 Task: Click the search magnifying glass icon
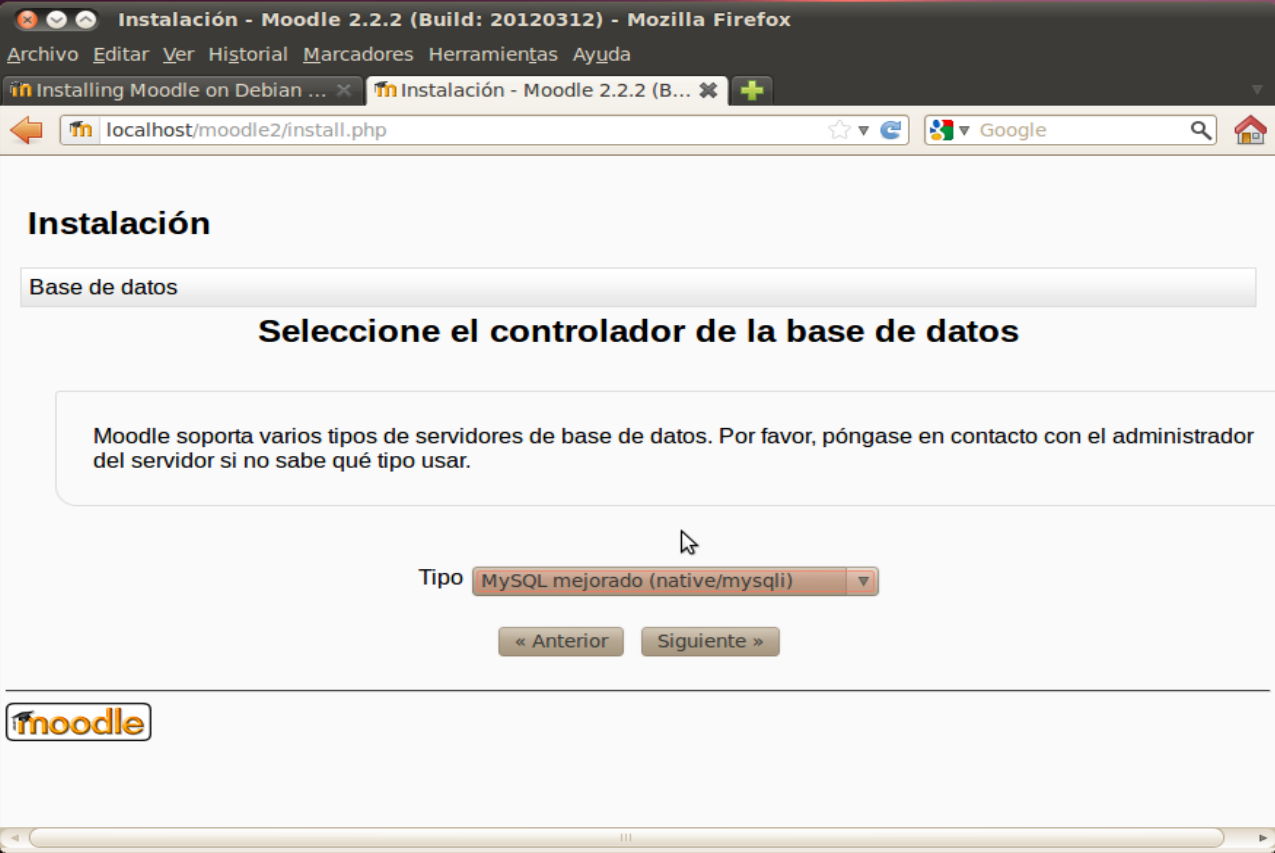[1200, 130]
